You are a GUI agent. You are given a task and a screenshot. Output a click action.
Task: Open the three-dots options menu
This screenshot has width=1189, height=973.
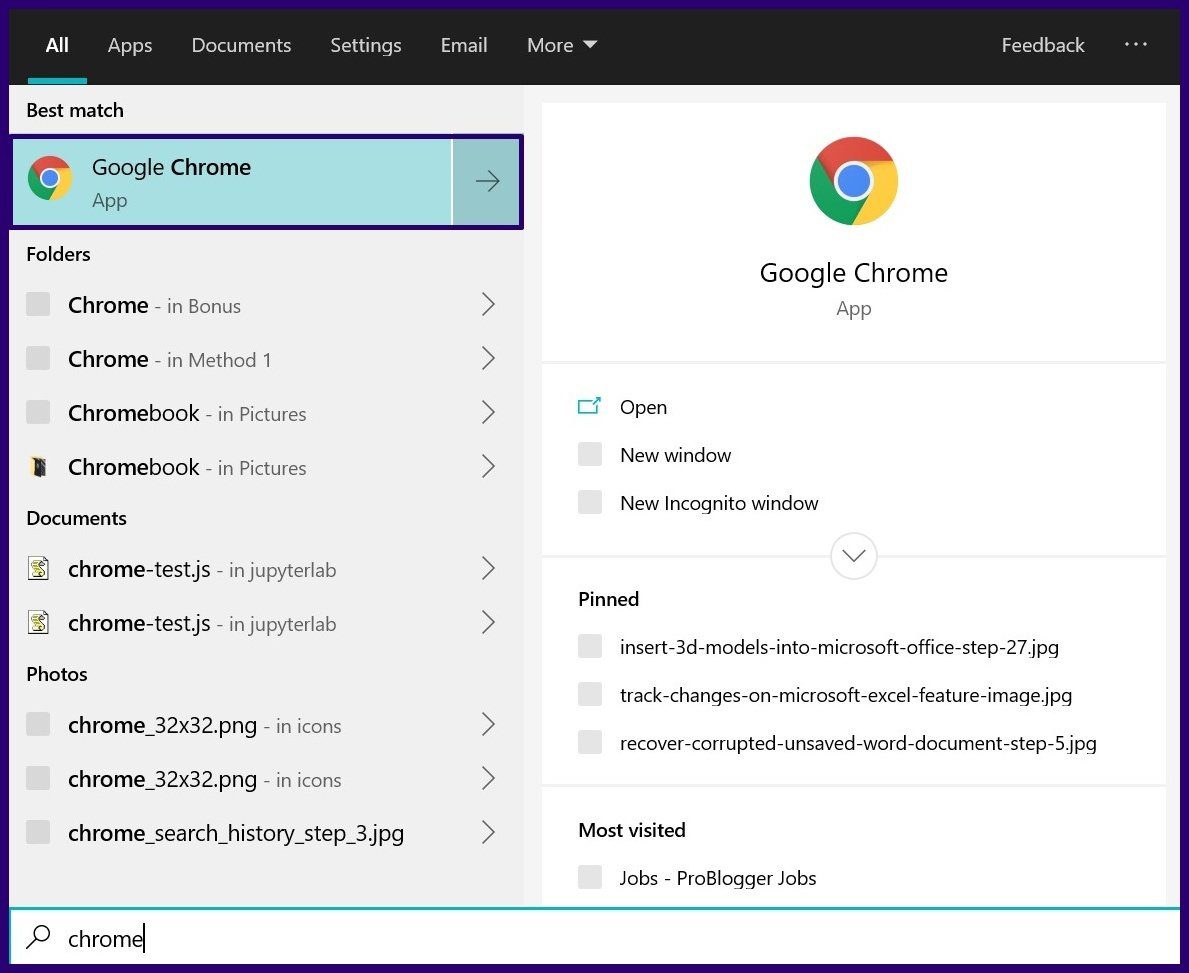(1135, 45)
